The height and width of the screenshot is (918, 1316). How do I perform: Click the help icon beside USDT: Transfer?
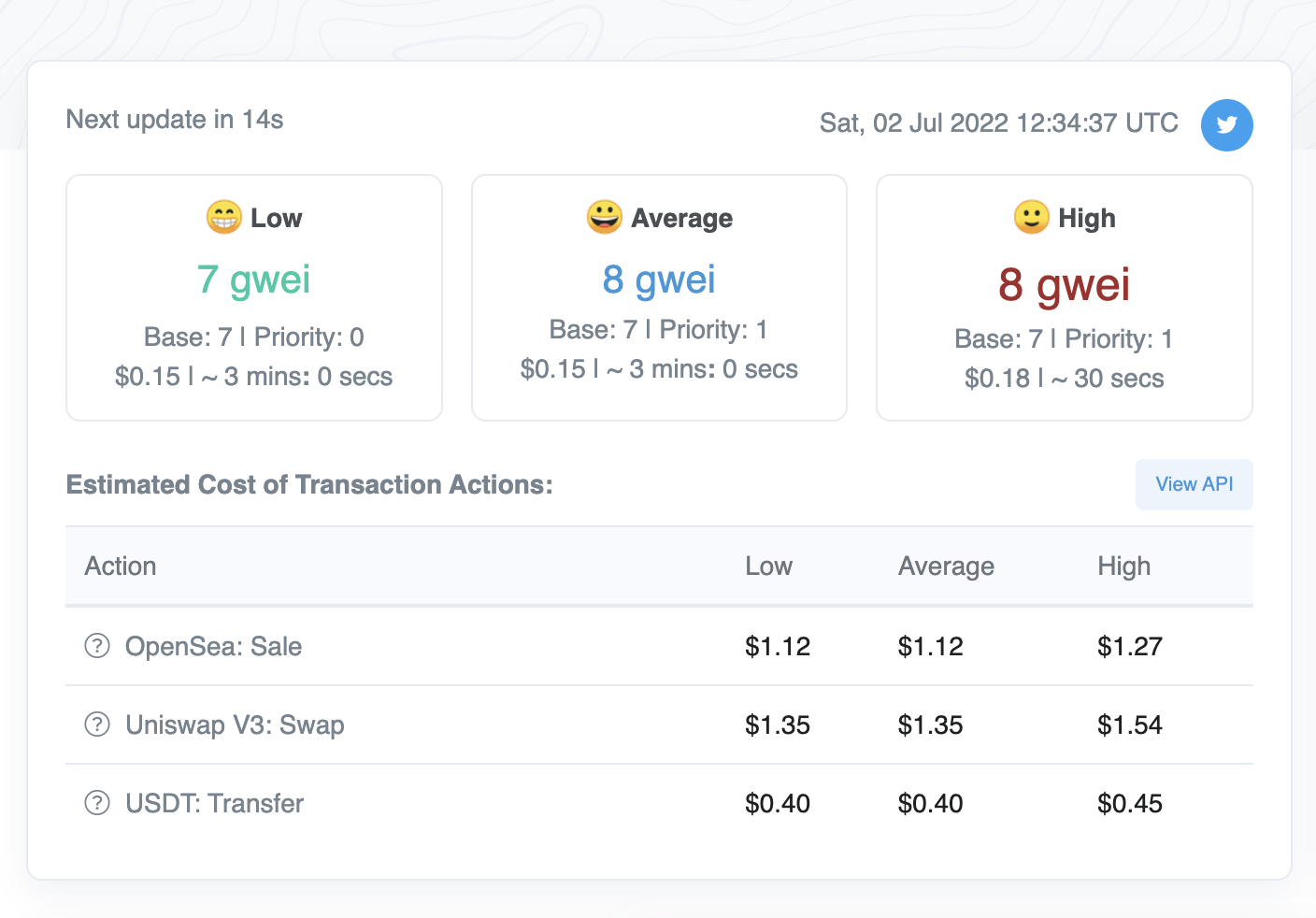coord(97,803)
